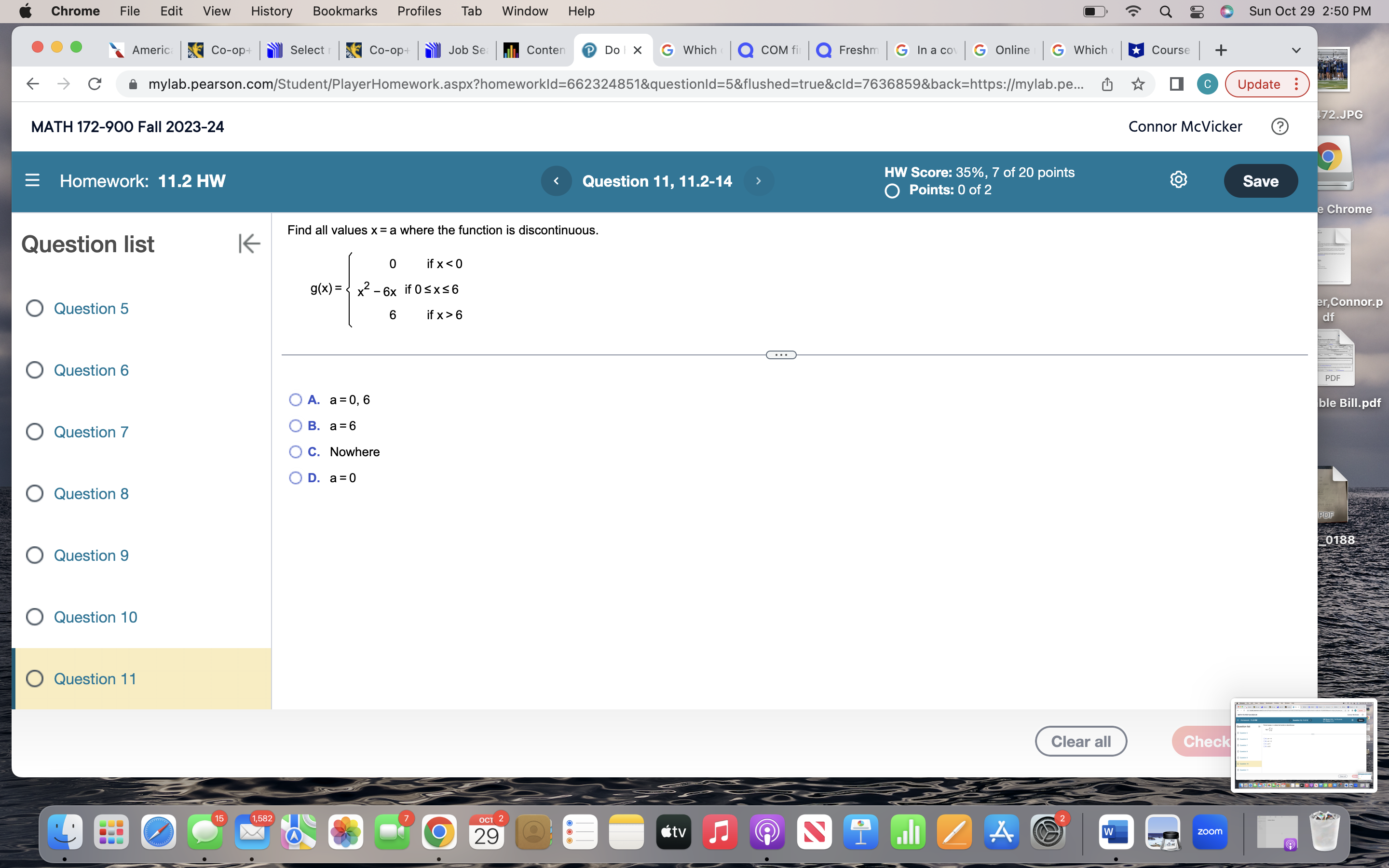Click the Save button
This screenshot has height=868, width=1389.
tap(1260, 181)
